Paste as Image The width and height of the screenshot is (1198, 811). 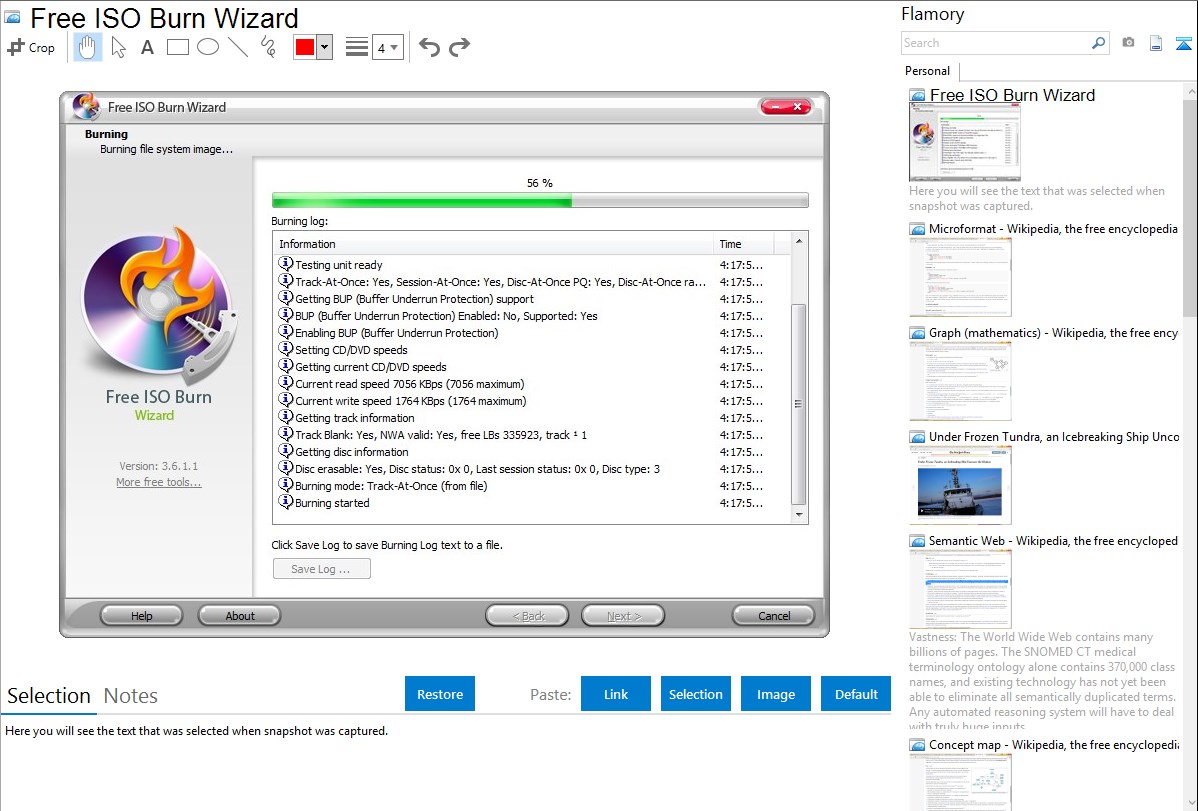[775, 694]
